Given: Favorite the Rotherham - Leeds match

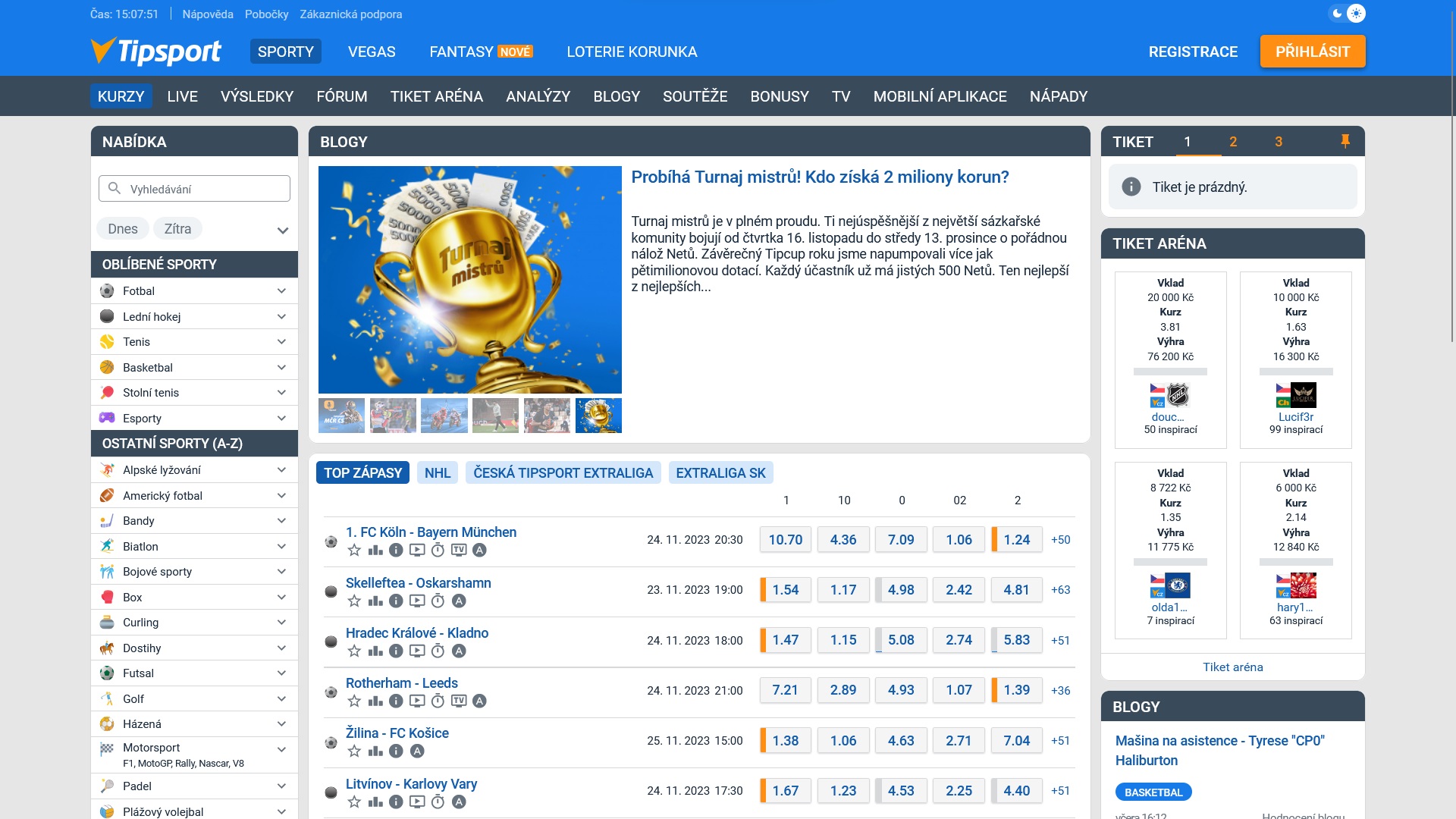Looking at the screenshot, I should pyautogui.click(x=354, y=701).
